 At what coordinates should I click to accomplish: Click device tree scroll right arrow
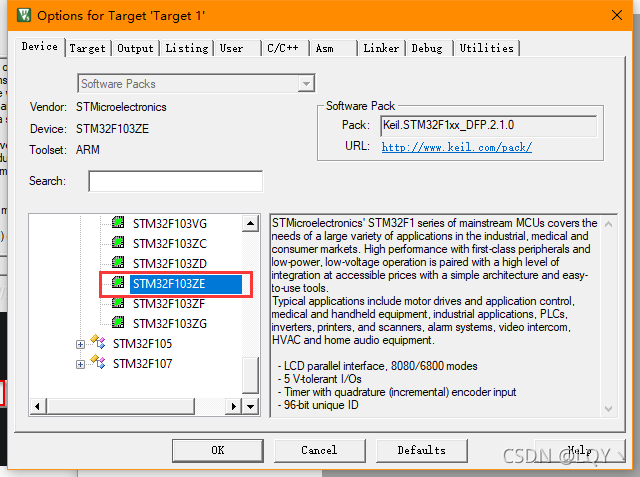[233, 406]
